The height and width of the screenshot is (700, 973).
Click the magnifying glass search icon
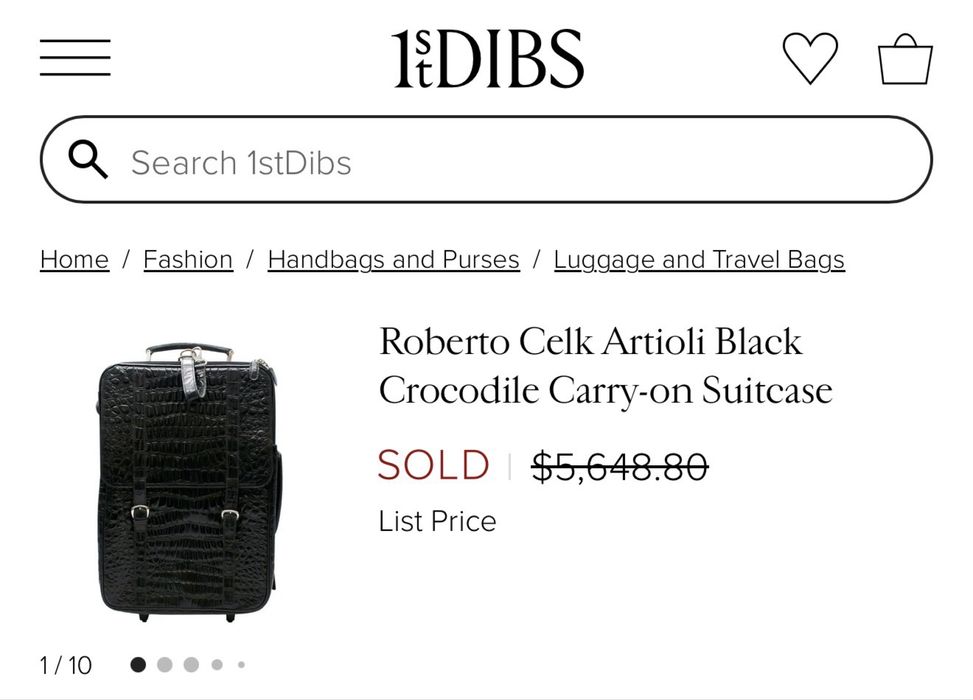click(88, 160)
